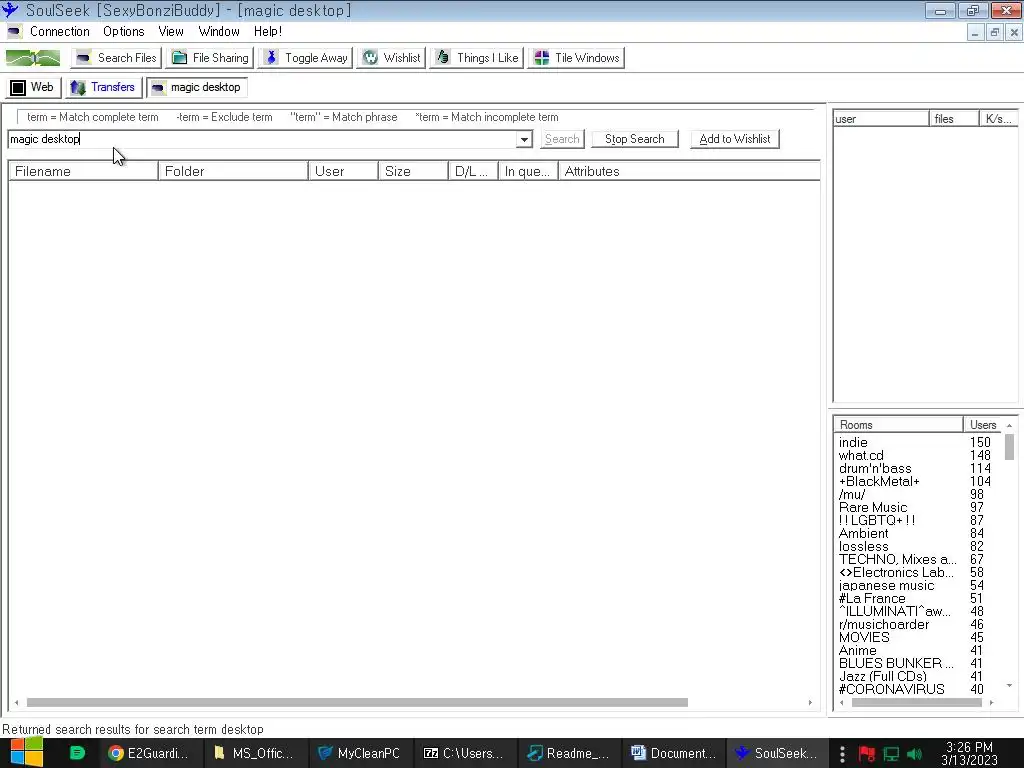Screen dimensions: 1024x768
Task: Open the Readme taskbar item
Action: click(569, 753)
